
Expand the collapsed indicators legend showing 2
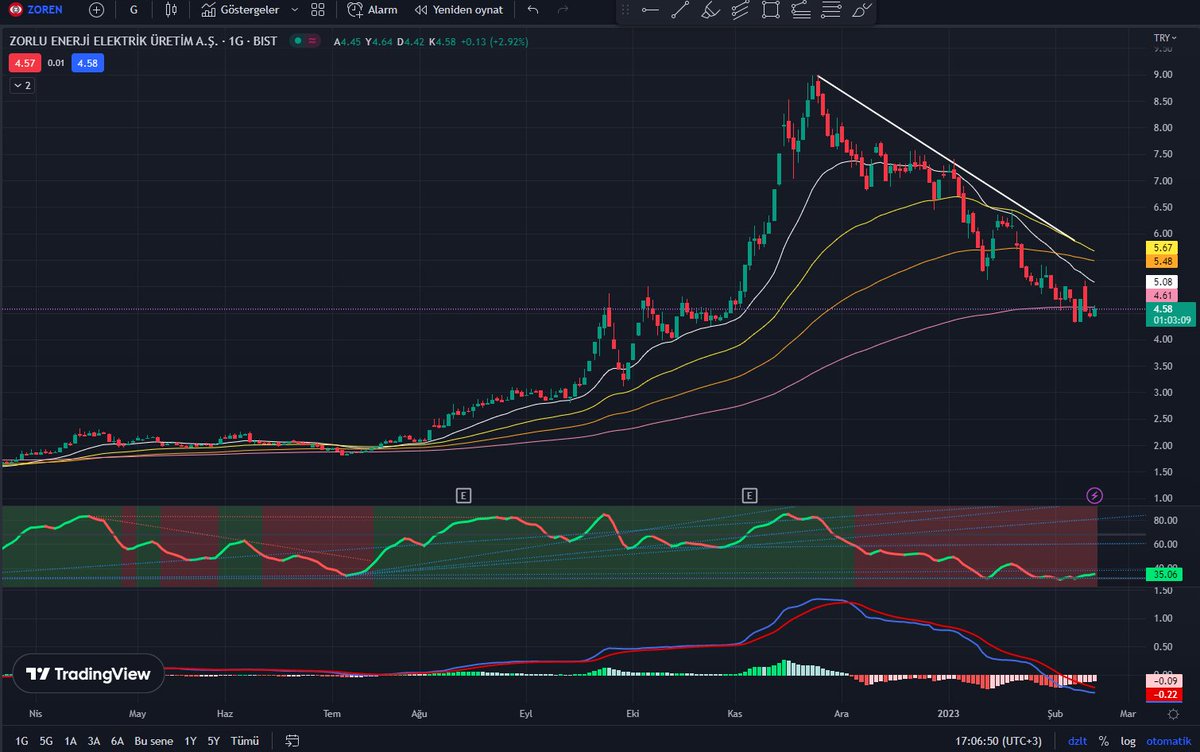(22, 86)
